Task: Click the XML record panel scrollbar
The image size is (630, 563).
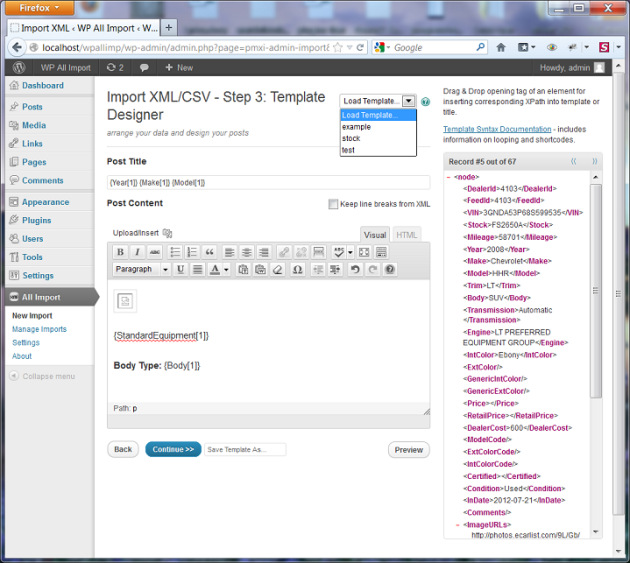Action: point(596,291)
